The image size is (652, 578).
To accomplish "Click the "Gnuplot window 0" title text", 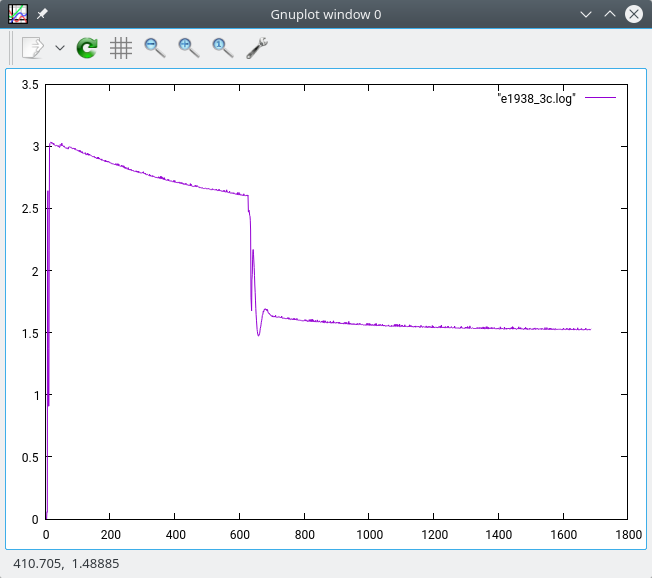I will pyautogui.click(x=326, y=15).
